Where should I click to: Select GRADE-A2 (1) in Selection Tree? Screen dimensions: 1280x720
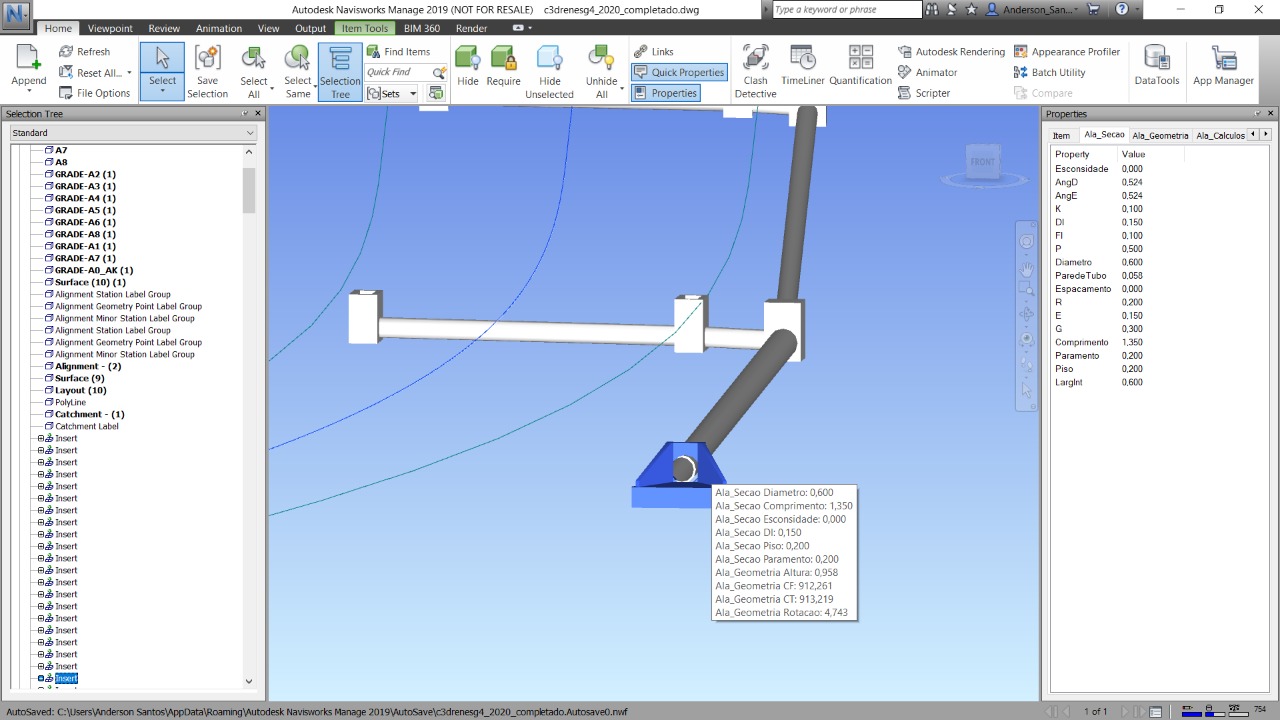(85, 174)
